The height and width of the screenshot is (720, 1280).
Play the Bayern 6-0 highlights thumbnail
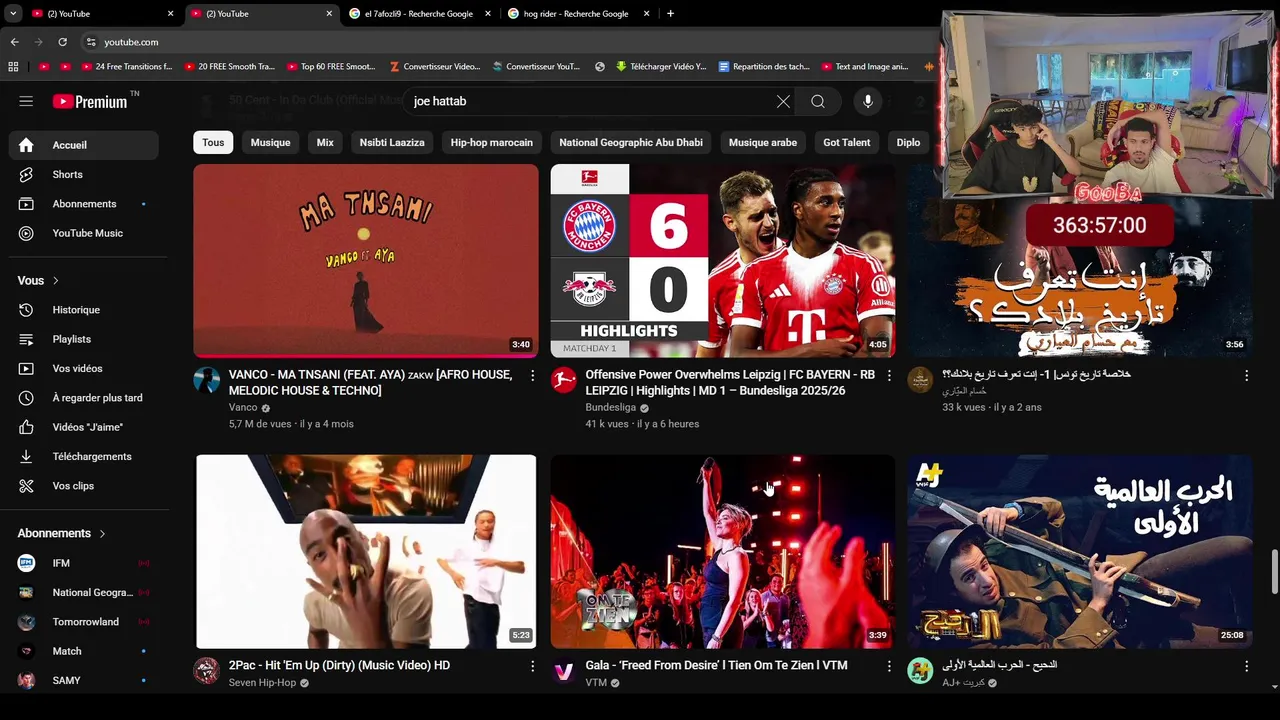point(723,260)
